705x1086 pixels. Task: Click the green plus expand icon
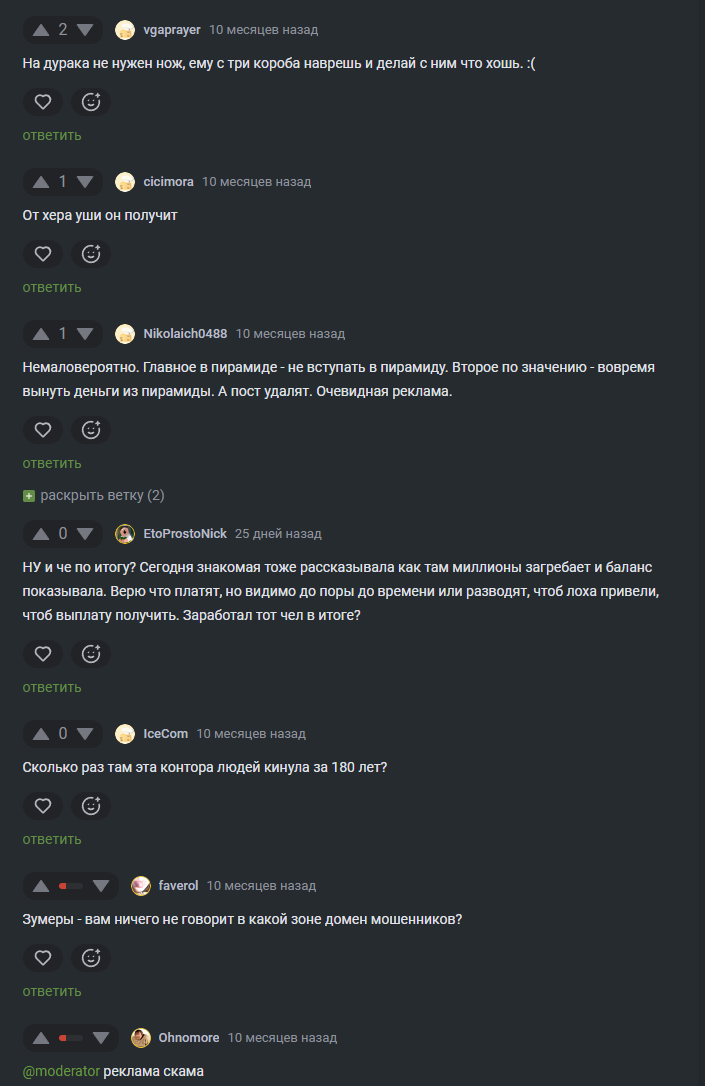point(29,495)
